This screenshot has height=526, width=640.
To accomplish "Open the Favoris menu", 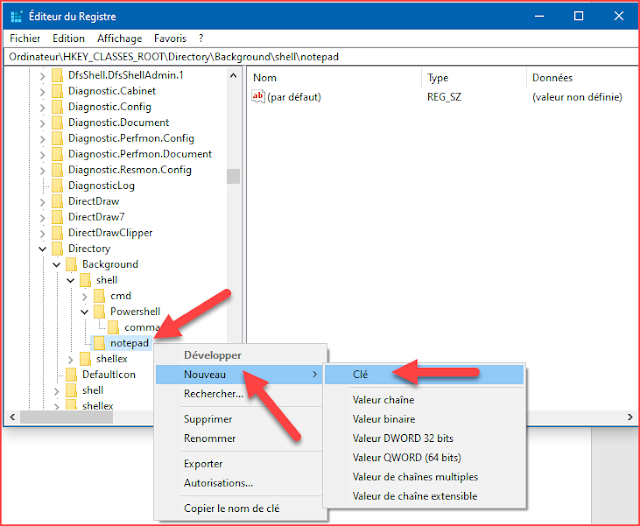I will click(170, 38).
